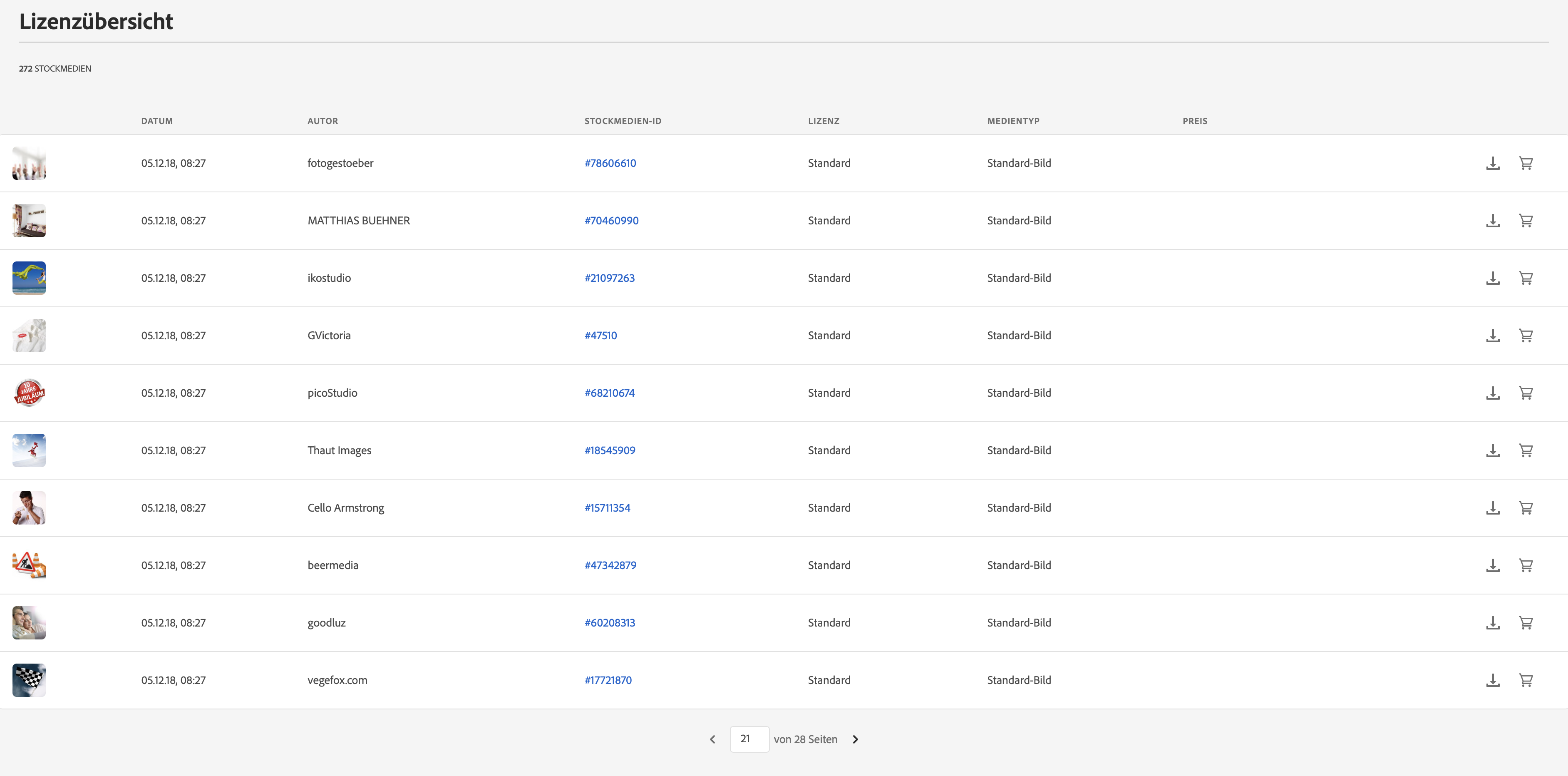The height and width of the screenshot is (776, 1568).
Task: Add MATTHIAS BUEHNER image to cart
Action: point(1526,221)
